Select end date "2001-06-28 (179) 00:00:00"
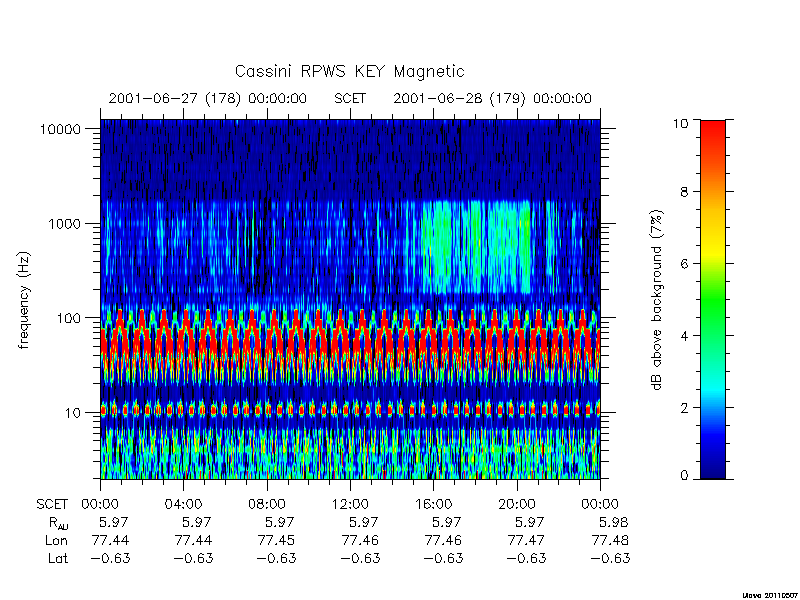 tap(492, 98)
